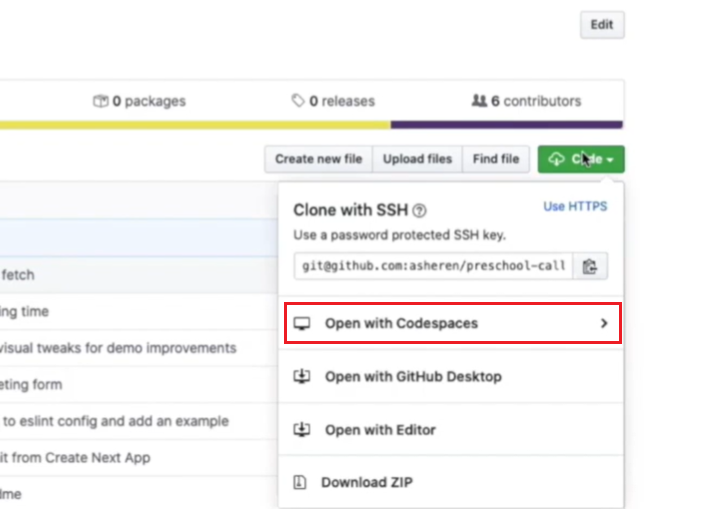Click Create new file button
This screenshot has width=719, height=509.
click(x=318, y=159)
